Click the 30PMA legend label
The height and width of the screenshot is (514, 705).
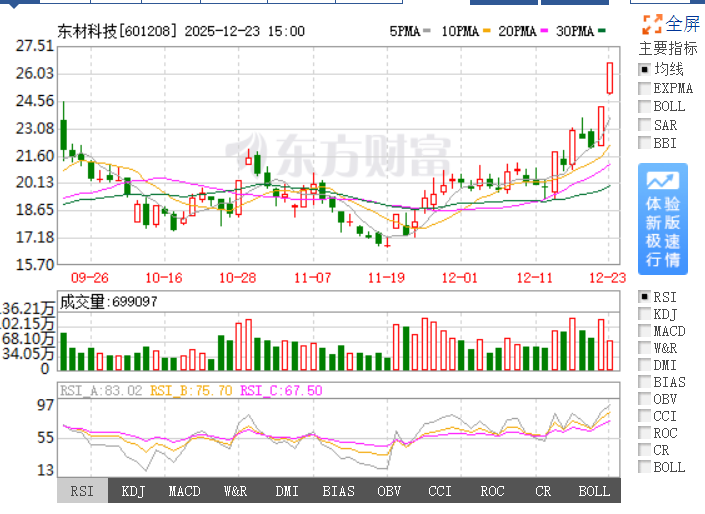(575, 31)
